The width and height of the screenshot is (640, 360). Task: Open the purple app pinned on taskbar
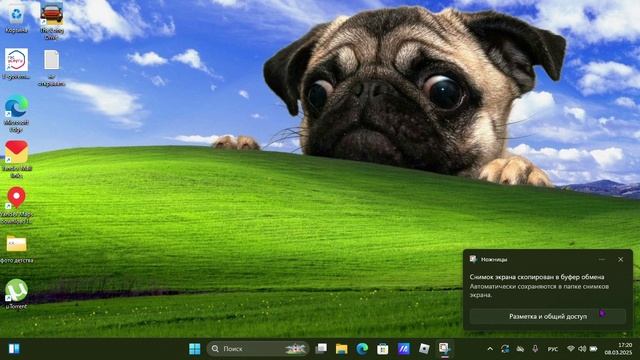(x=403, y=349)
